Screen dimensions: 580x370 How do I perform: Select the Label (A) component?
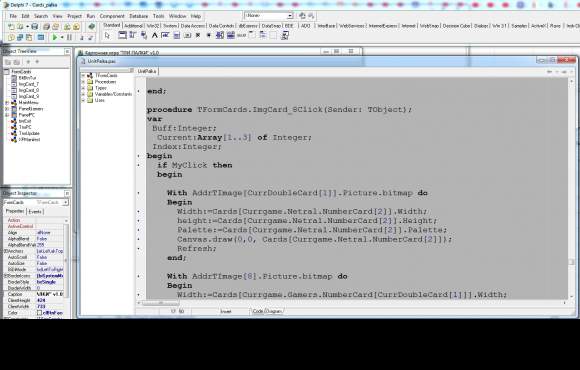[155, 36]
